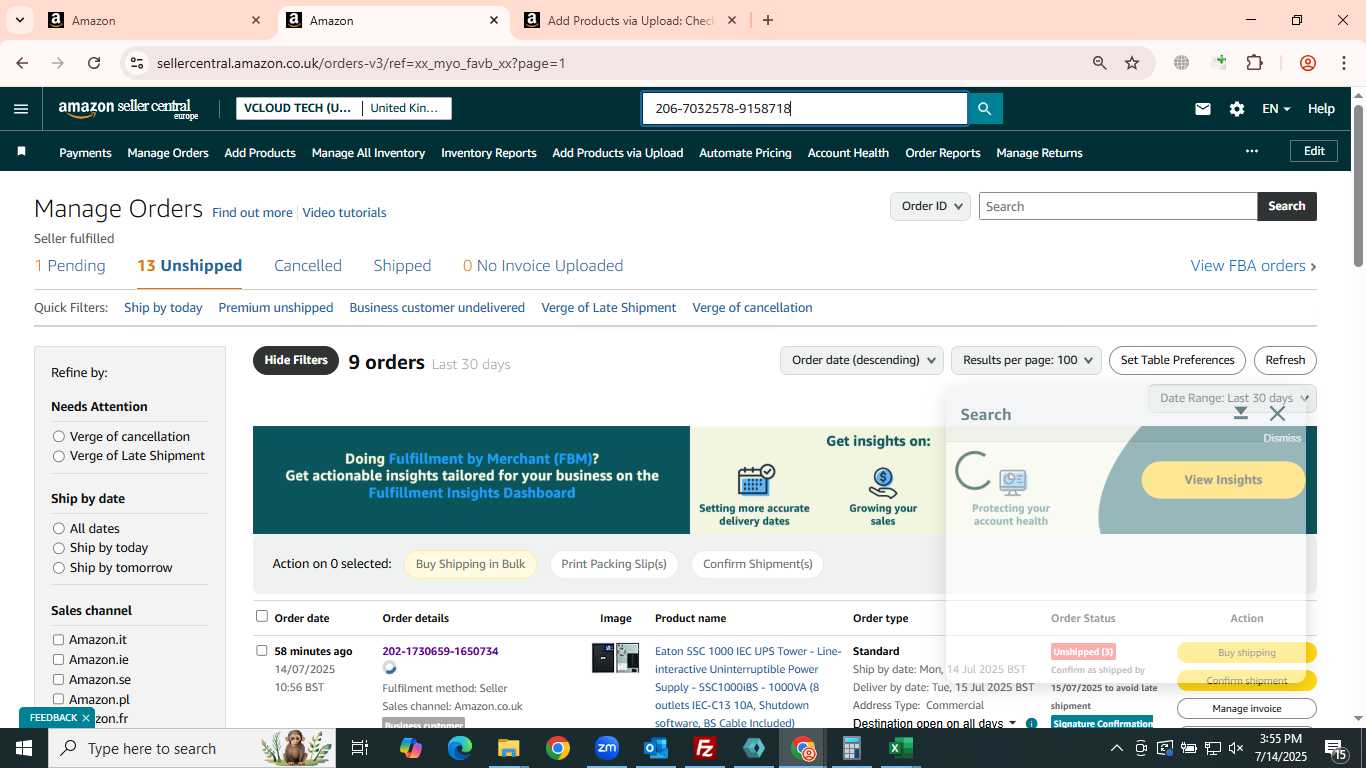Click the Order ID search input field
The height and width of the screenshot is (768, 1366).
tap(1118, 206)
